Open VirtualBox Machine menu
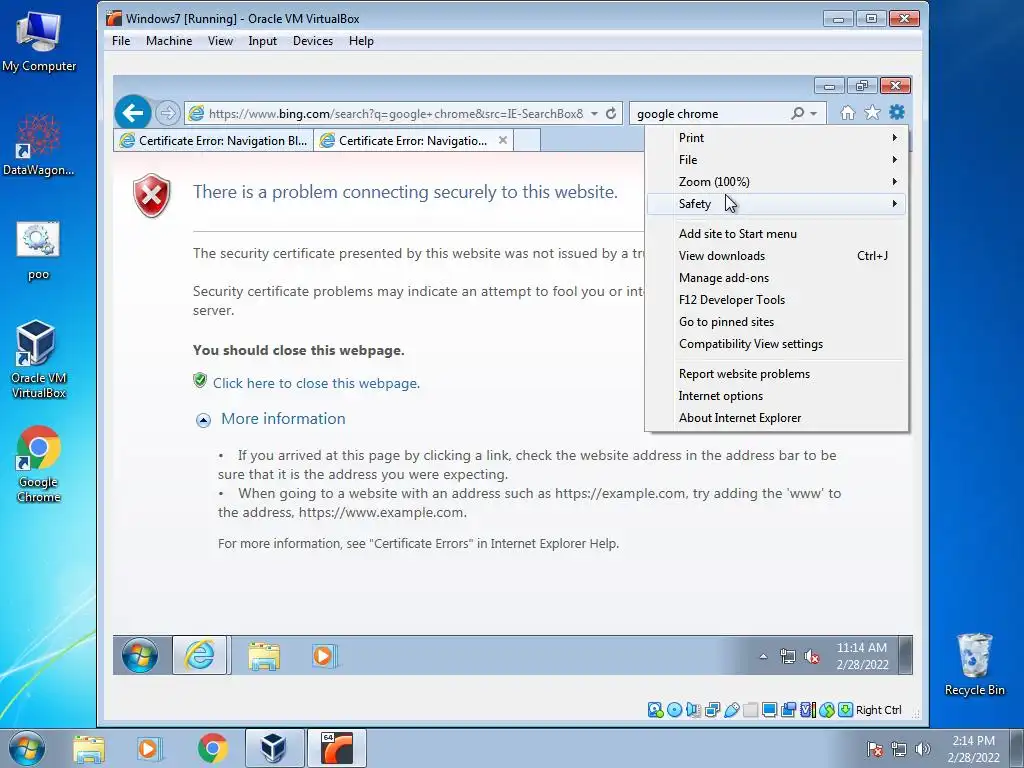 [x=168, y=40]
